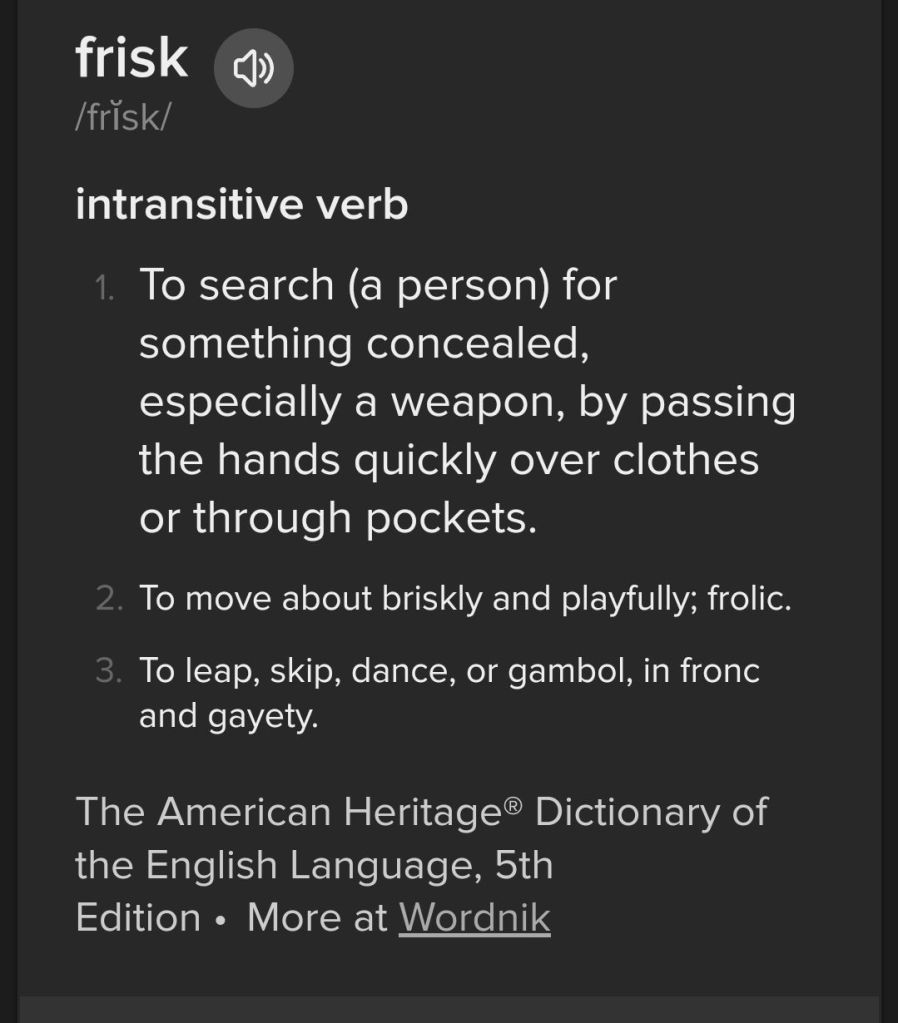
Task: Open the Wordnik link
Action: (474, 917)
